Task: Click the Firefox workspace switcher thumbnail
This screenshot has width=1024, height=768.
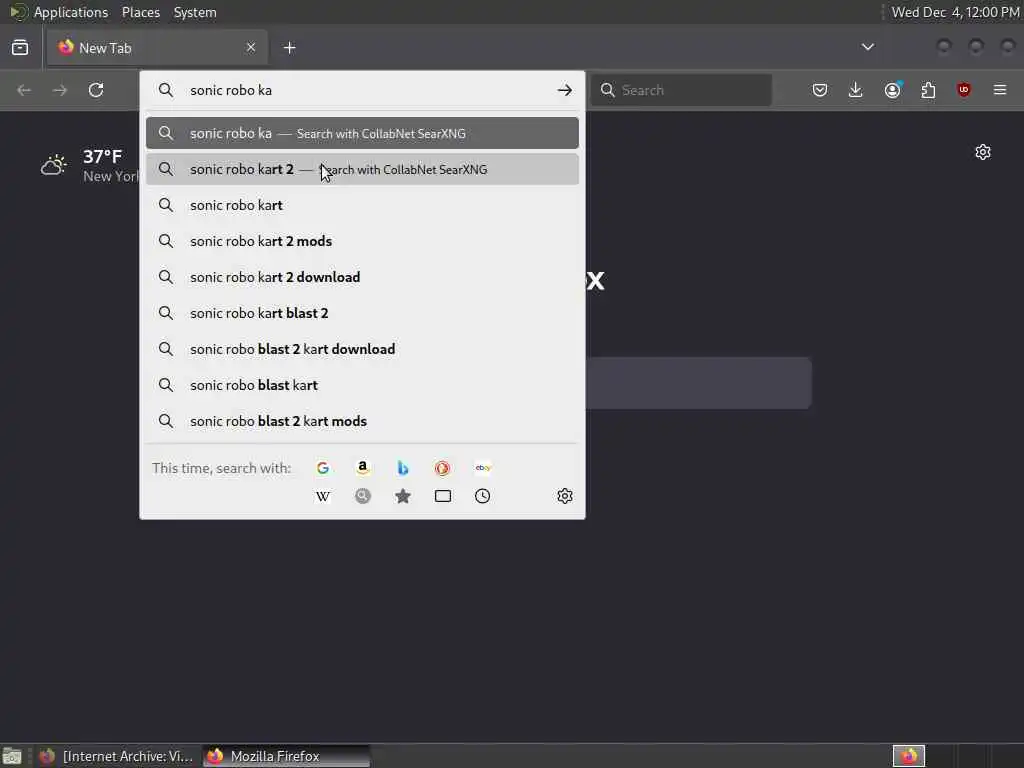Action: tap(909, 756)
